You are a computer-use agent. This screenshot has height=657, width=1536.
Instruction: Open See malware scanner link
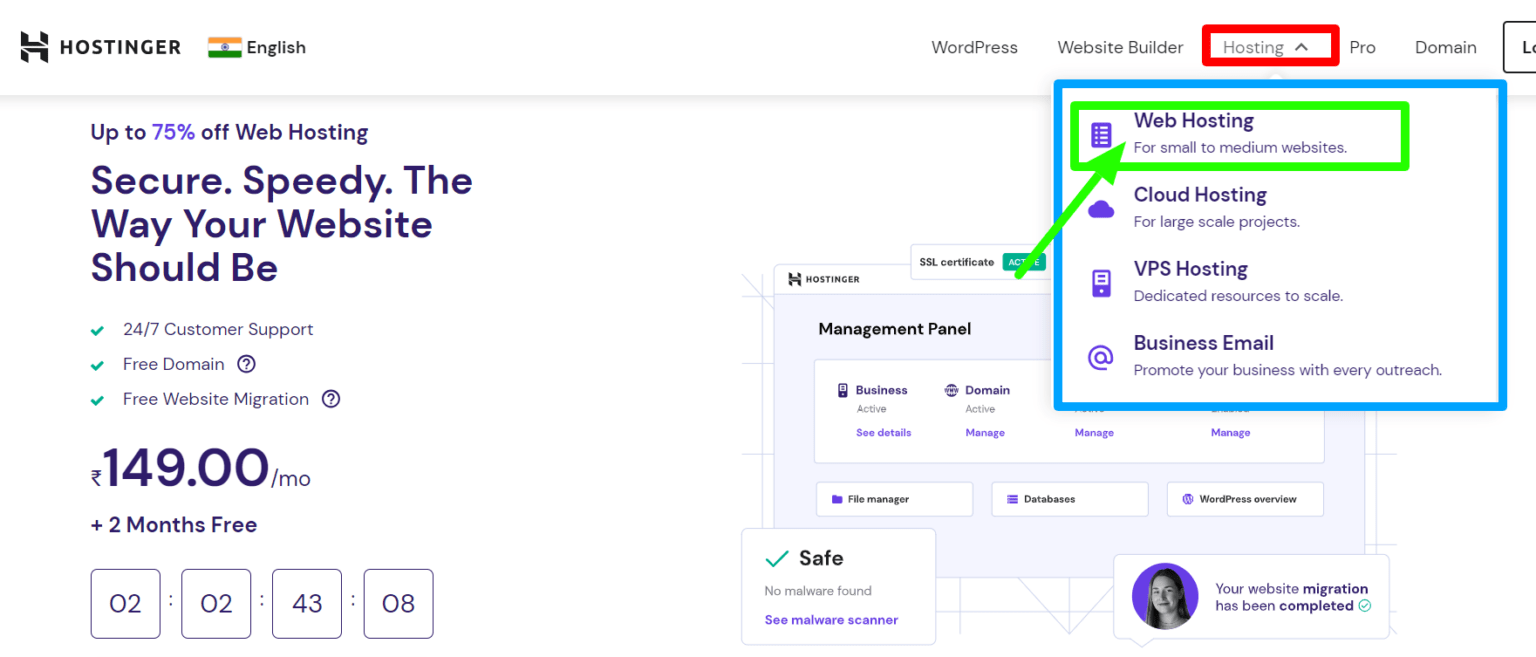pyautogui.click(x=830, y=620)
